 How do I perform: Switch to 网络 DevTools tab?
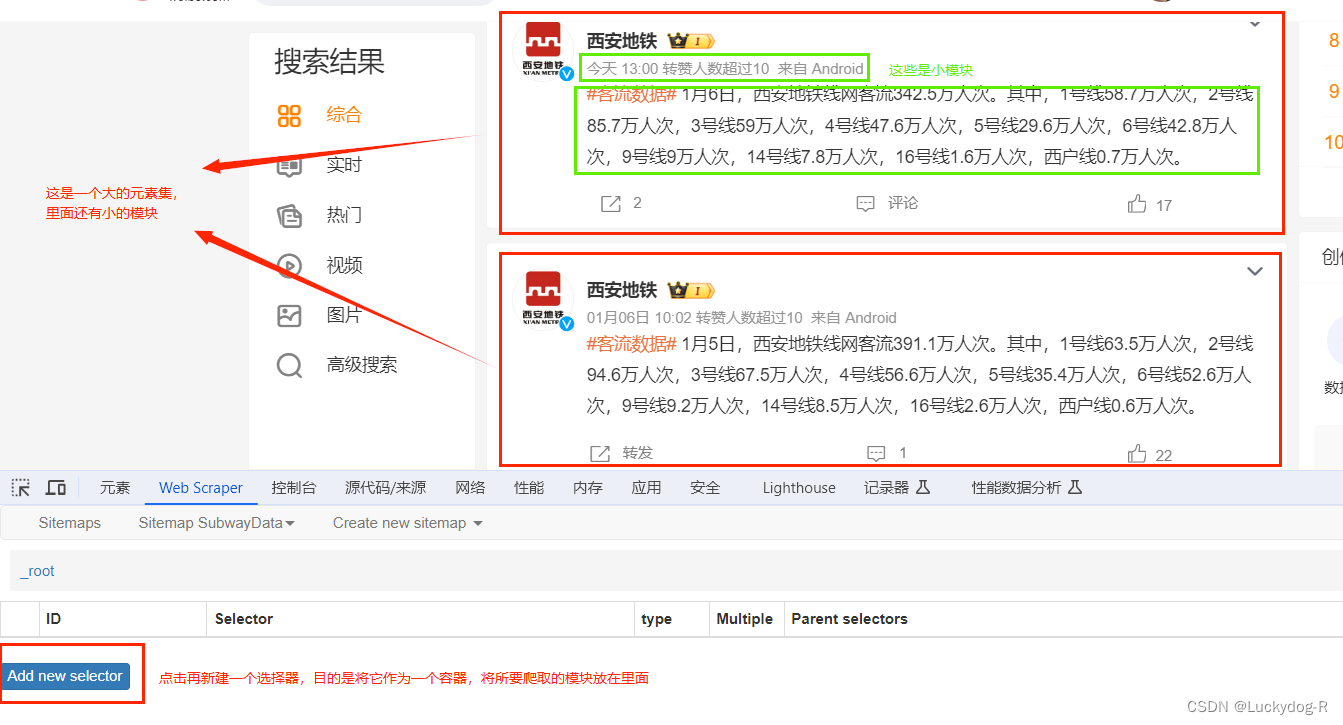[x=470, y=488]
